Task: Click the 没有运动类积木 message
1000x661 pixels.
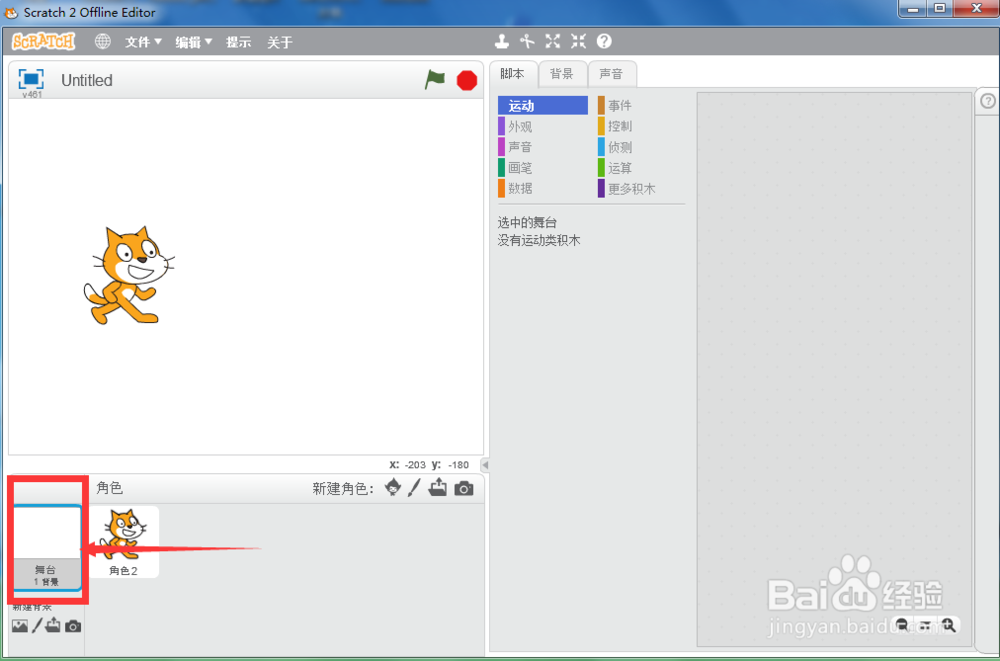Action: point(539,241)
